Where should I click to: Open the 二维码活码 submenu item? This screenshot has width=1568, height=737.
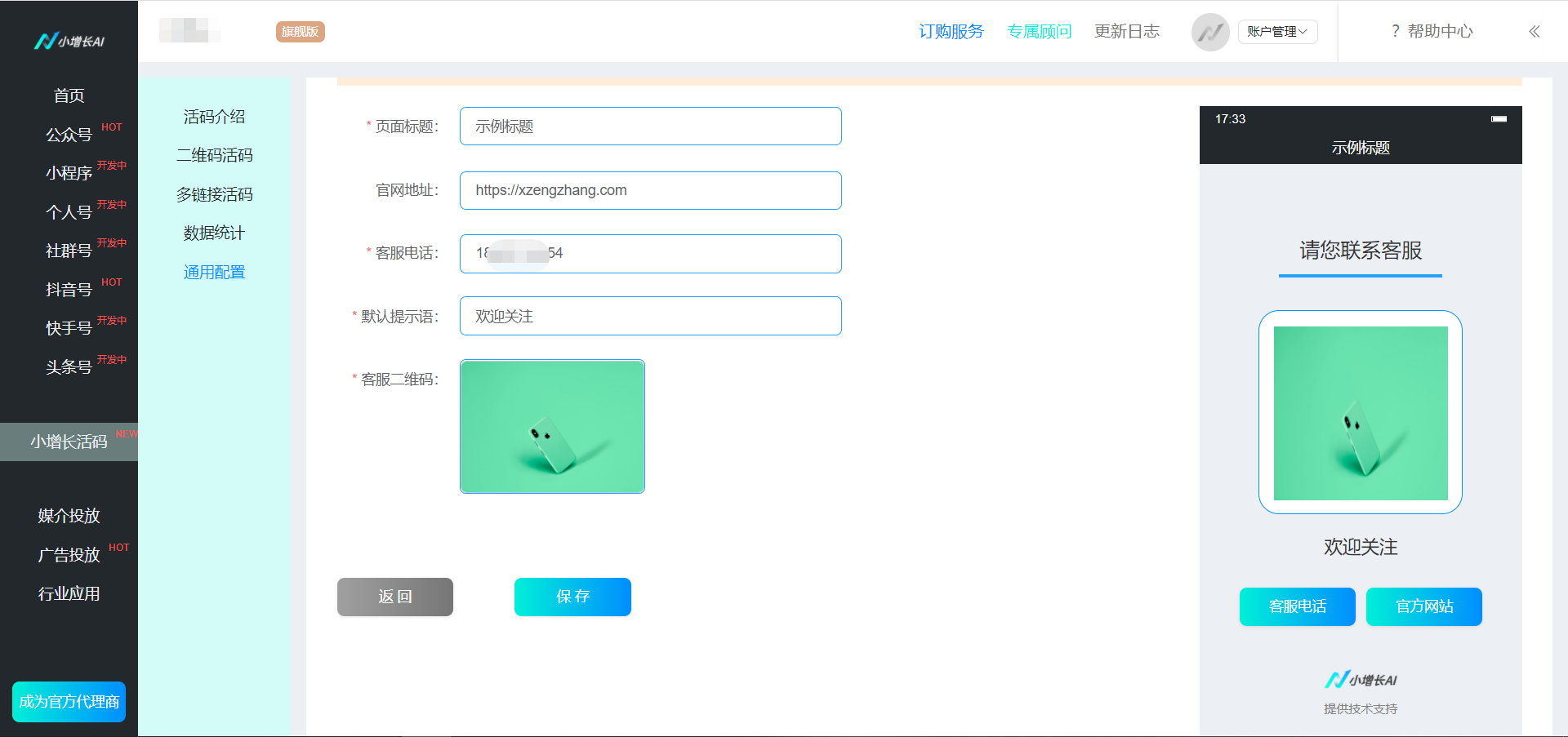(214, 155)
